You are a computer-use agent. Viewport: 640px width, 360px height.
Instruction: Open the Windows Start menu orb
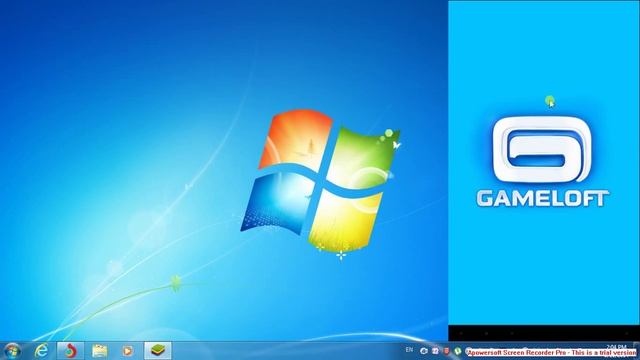[12, 351]
